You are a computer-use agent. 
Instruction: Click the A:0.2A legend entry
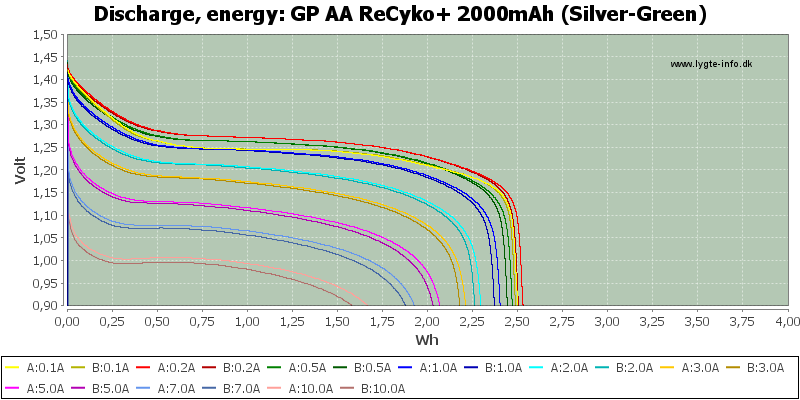point(166,367)
